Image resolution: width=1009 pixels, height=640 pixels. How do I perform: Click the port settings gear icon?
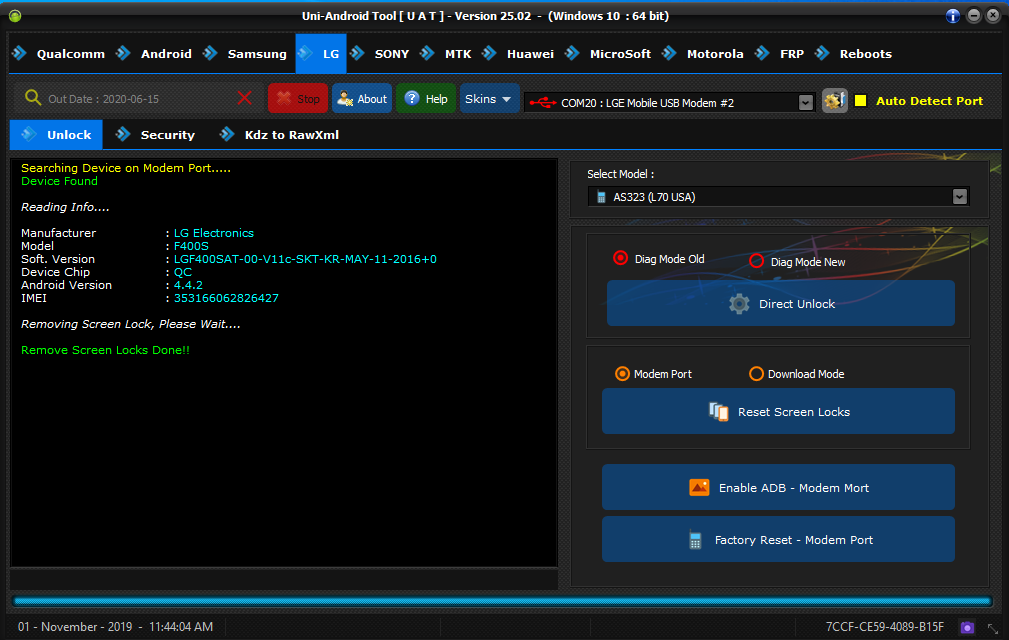tap(835, 101)
